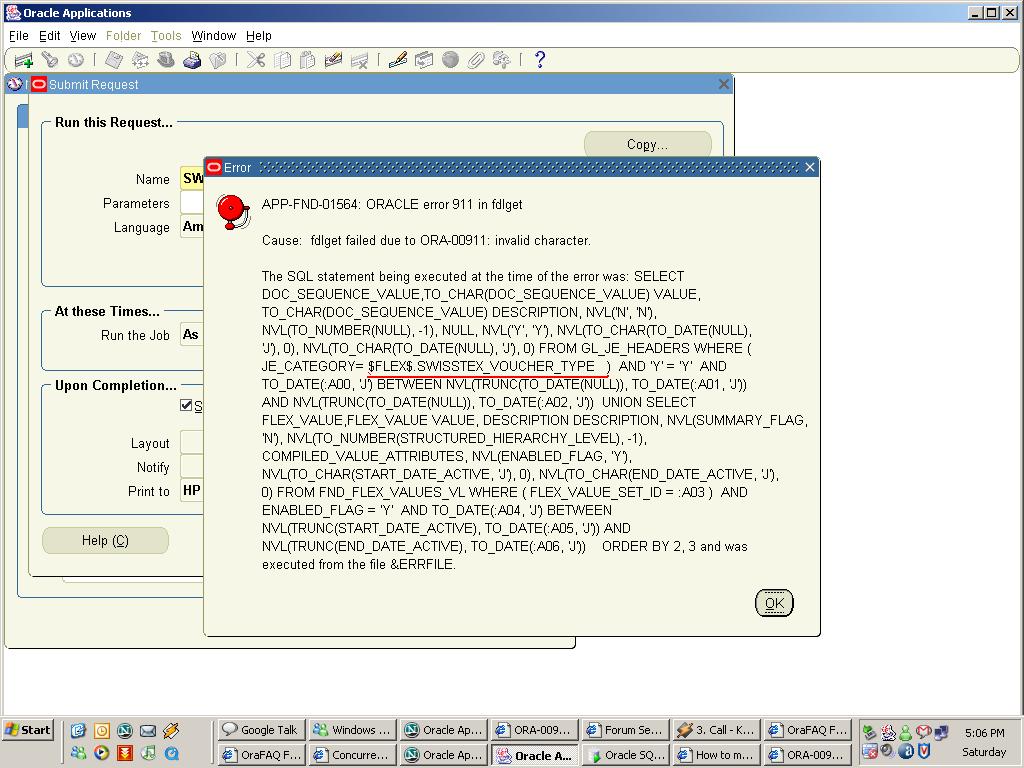Image resolution: width=1024 pixels, height=768 pixels.
Task: Switch to Google Talk taskbar button
Action: (x=262, y=730)
